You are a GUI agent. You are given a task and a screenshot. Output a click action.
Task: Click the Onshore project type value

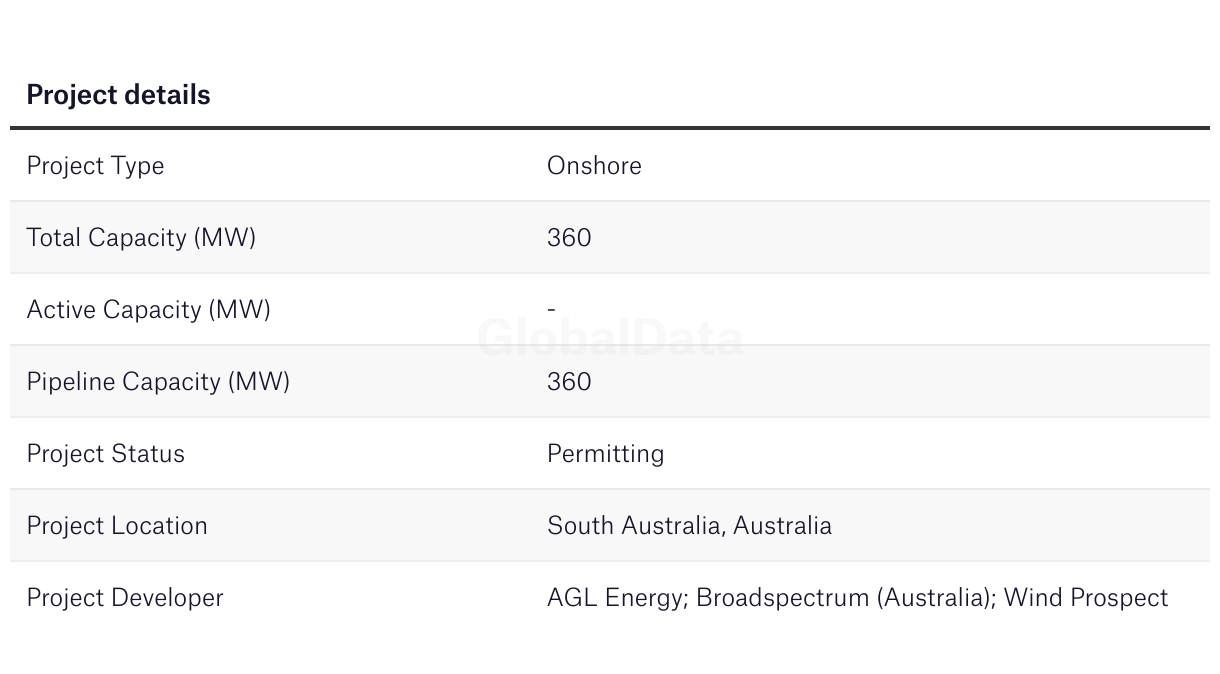(594, 166)
